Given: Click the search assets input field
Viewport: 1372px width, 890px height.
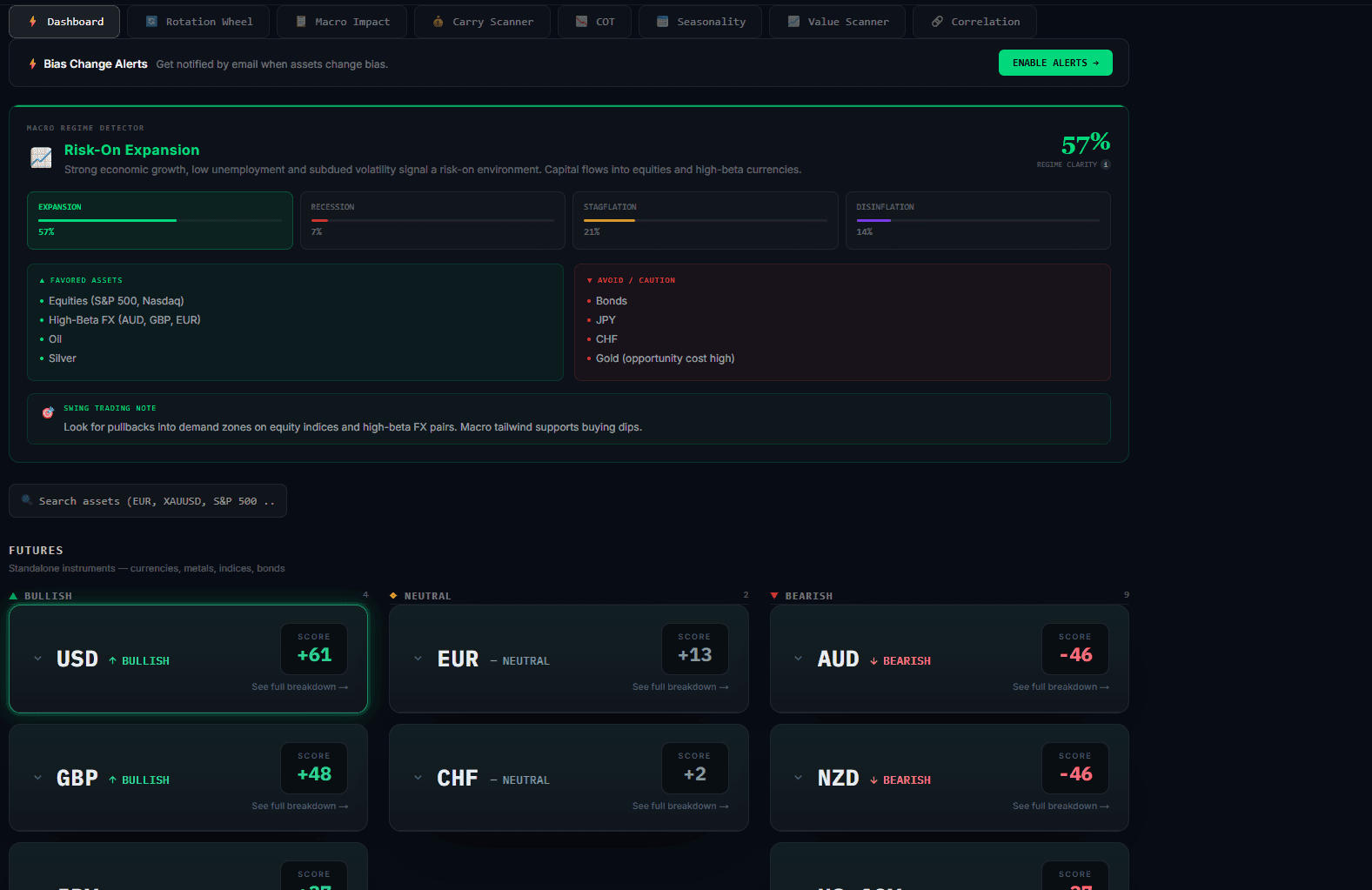Looking at the screenshot, I should (x=148, y=501).
